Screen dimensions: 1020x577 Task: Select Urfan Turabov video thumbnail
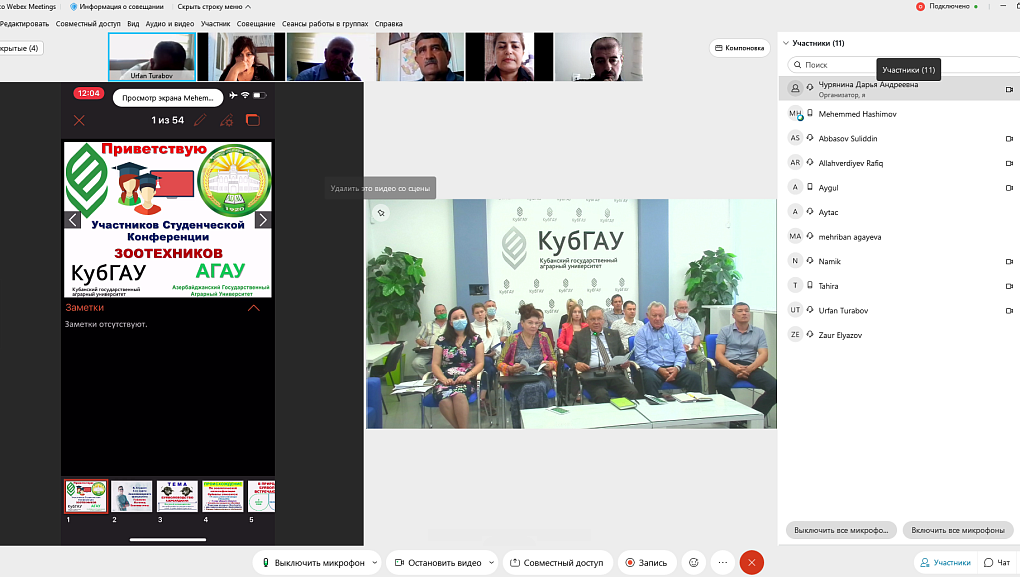pyautogui.click(x=152, y=57)
